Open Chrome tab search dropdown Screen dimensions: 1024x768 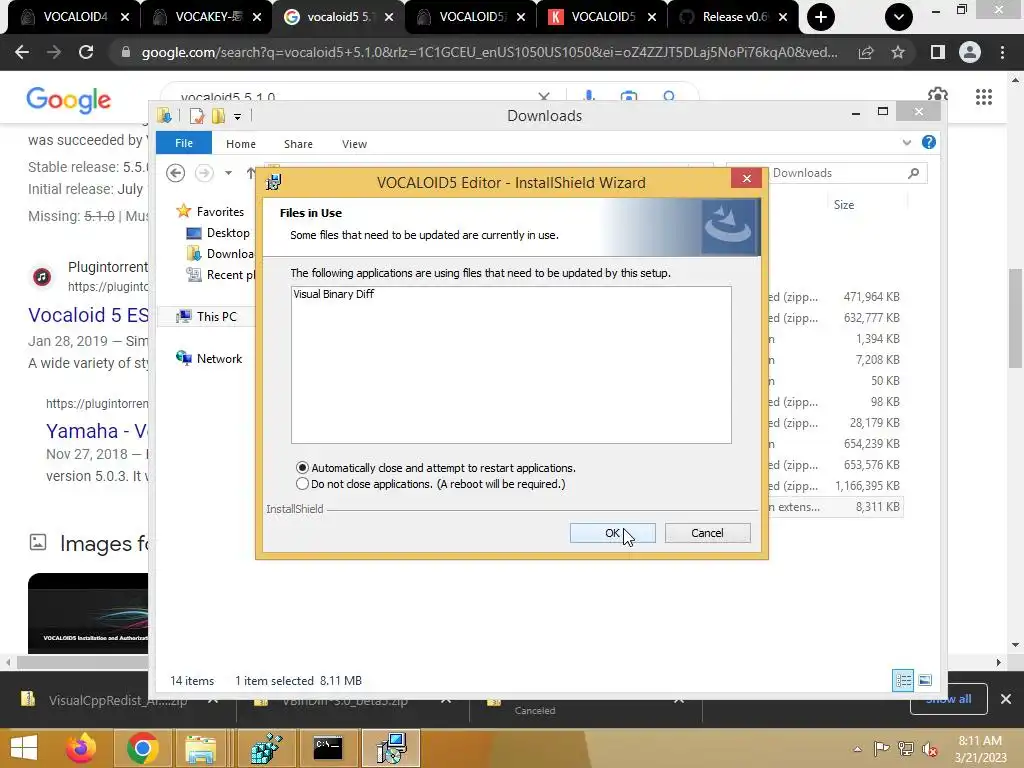pos(899,17)
